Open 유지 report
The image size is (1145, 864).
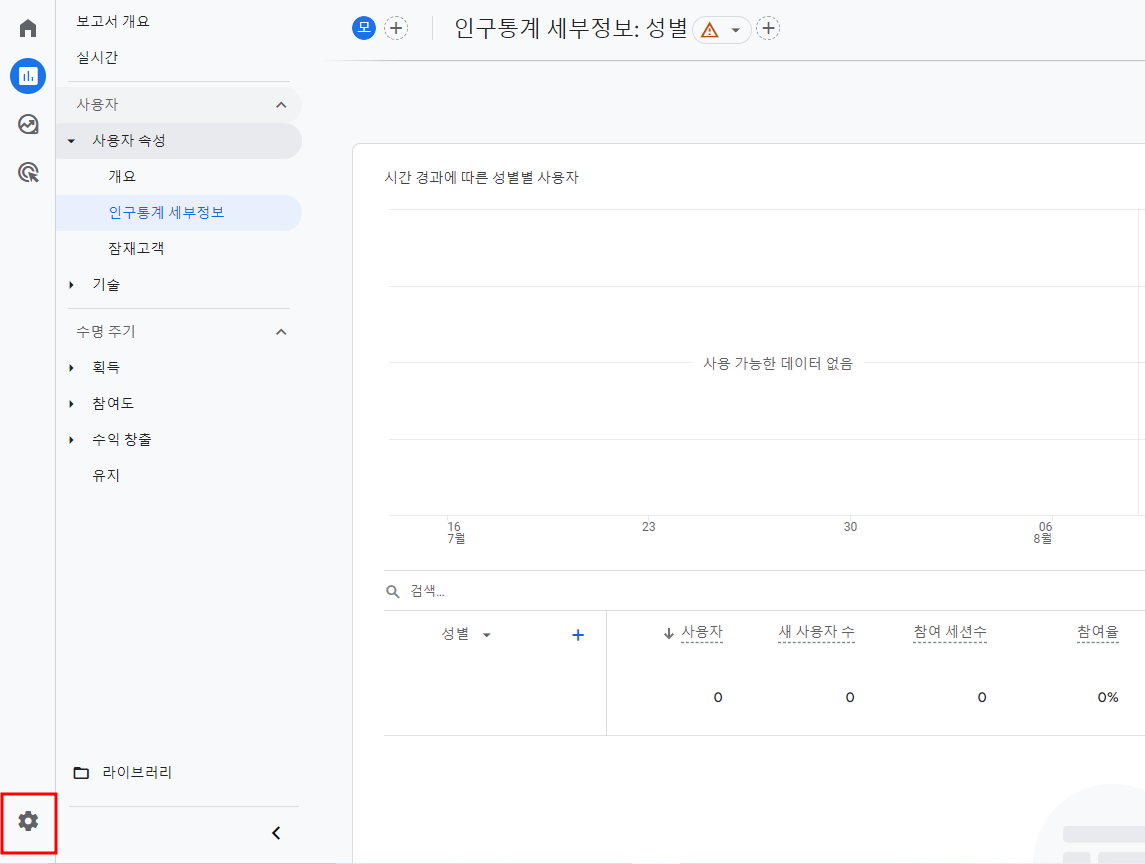pos(106,475)
